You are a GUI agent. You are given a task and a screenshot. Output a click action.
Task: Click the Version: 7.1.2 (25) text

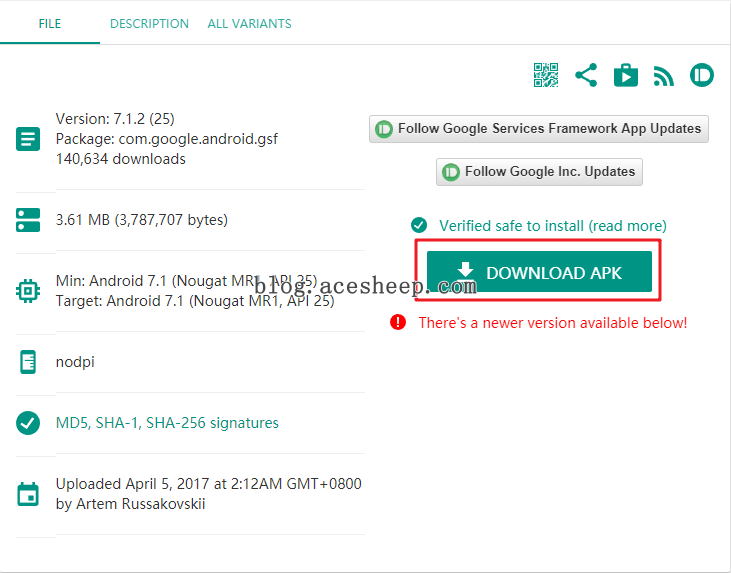[x=115, y=119]
